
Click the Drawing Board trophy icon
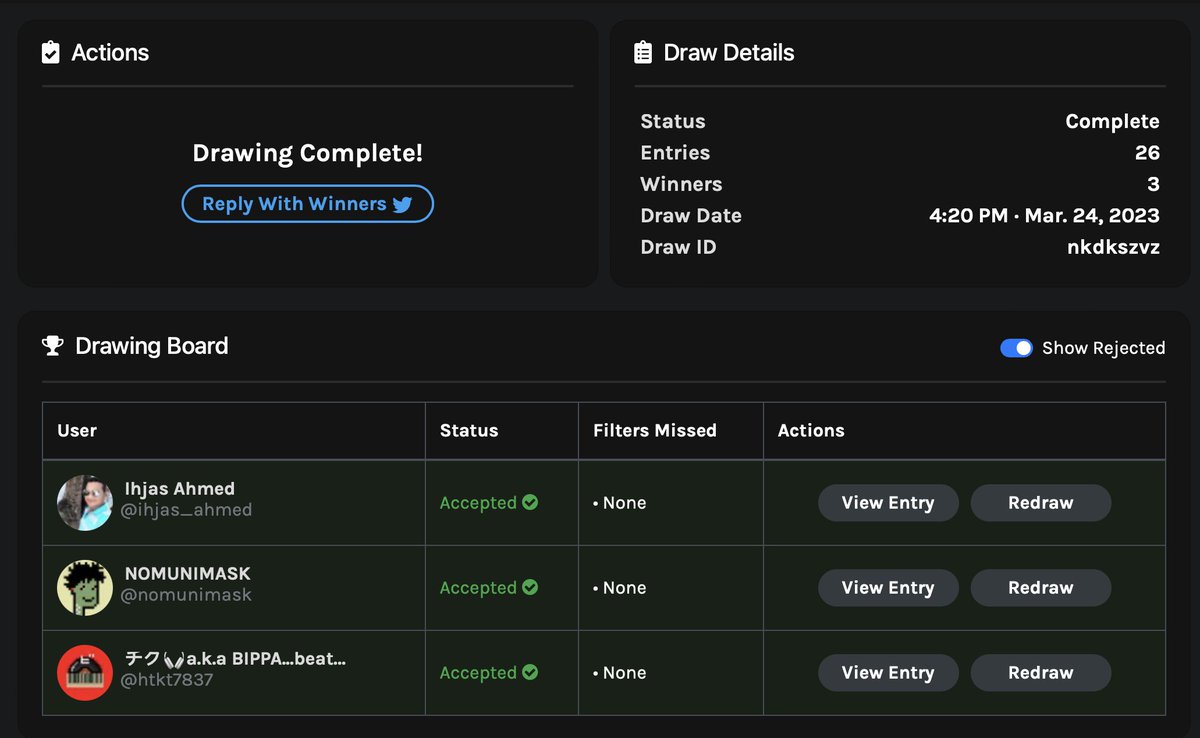[x=52, y=346]
